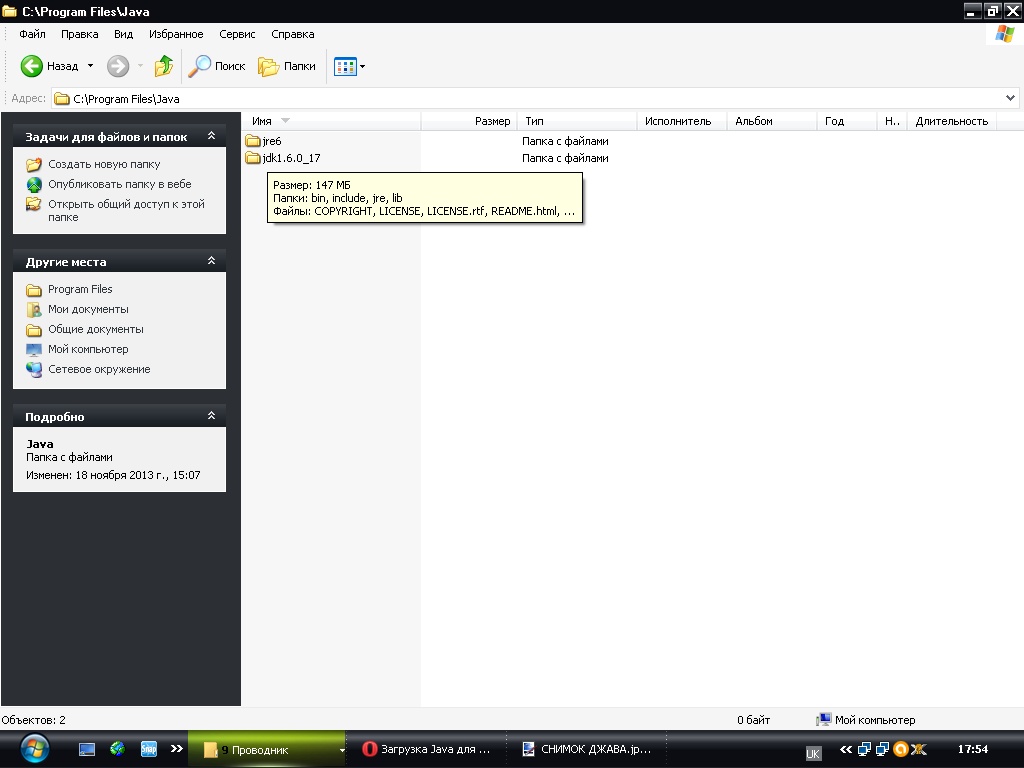Open the Поиск search pane
Image resolution: width=1024 pixels, height=768 pixels.
[217, 66]
